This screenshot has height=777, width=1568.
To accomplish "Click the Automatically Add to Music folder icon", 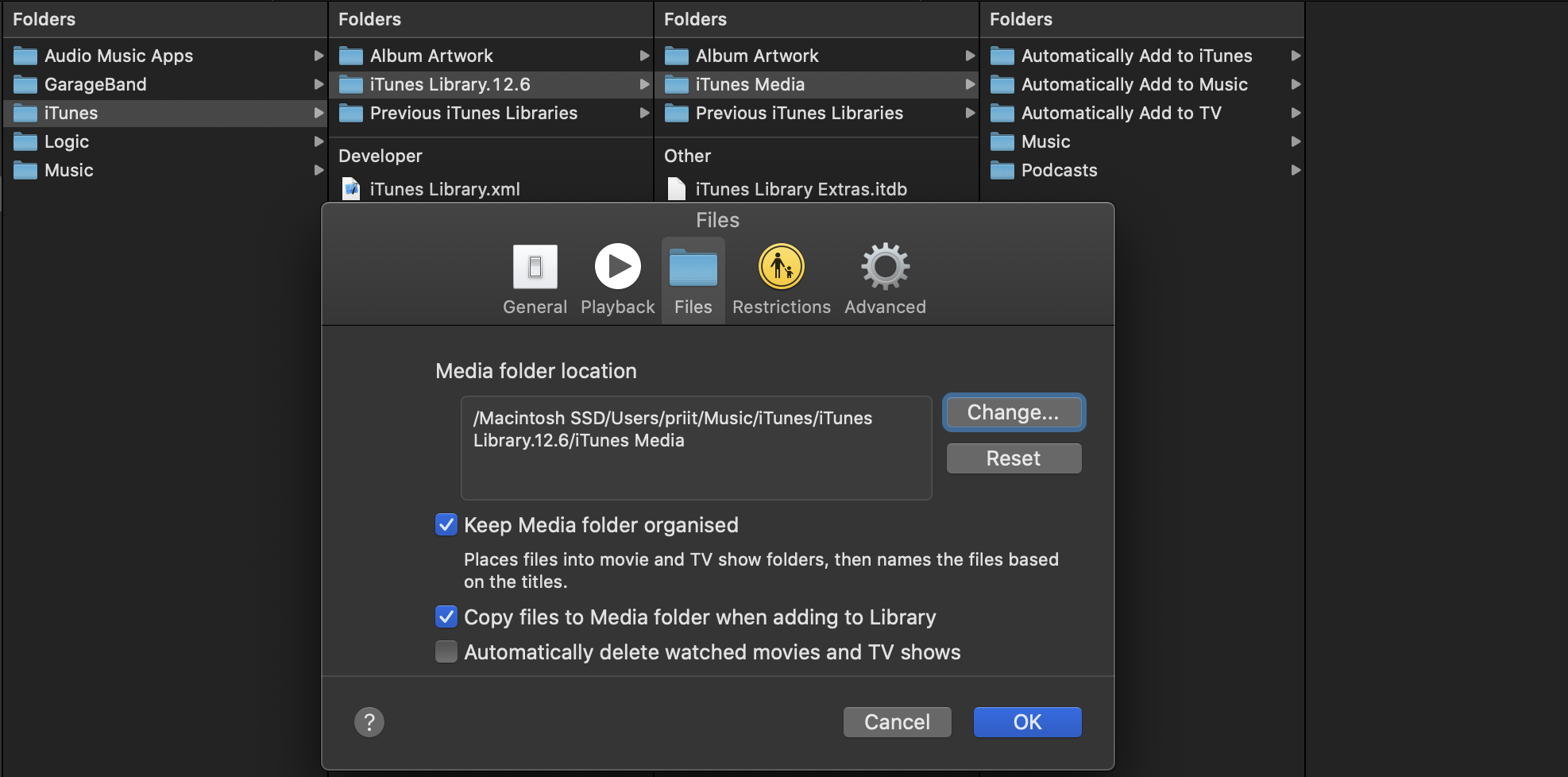I will [1002, 84].
